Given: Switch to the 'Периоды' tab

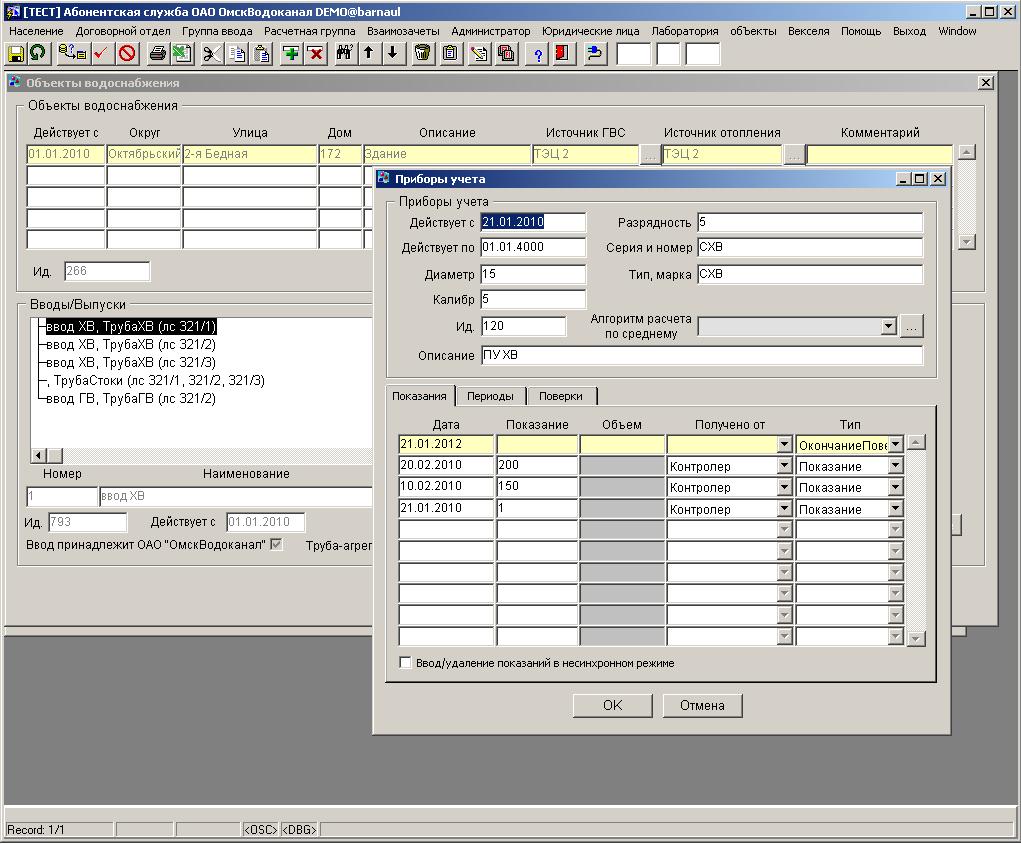Looking at the screenshot, I should [x=490, y=396].
